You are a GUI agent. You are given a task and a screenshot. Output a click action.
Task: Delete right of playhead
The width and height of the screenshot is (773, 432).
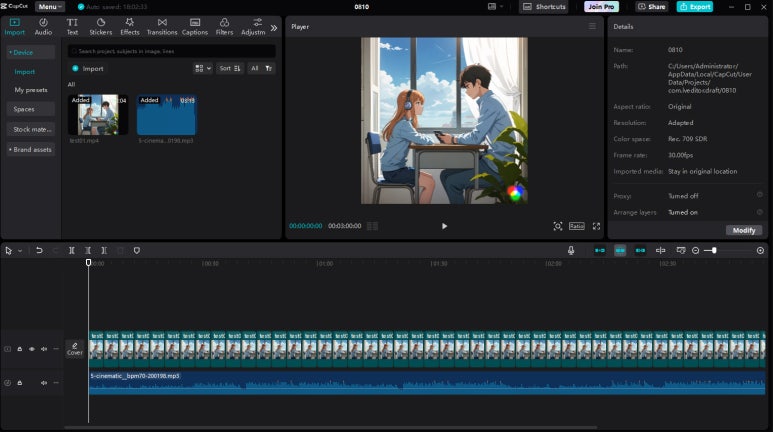pos(104,251)
